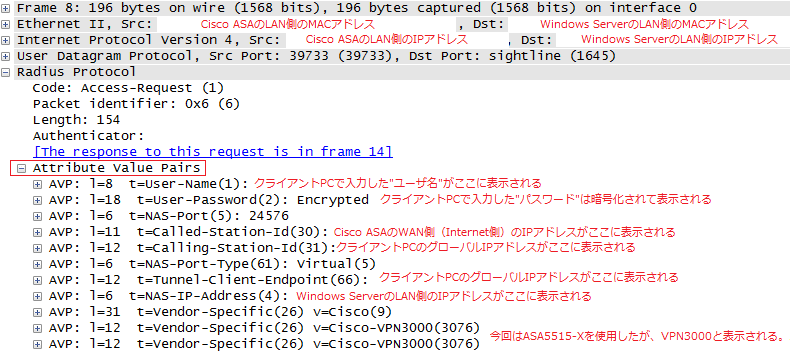
Task: Select the Length: 154 line
Action: [76, 120]
